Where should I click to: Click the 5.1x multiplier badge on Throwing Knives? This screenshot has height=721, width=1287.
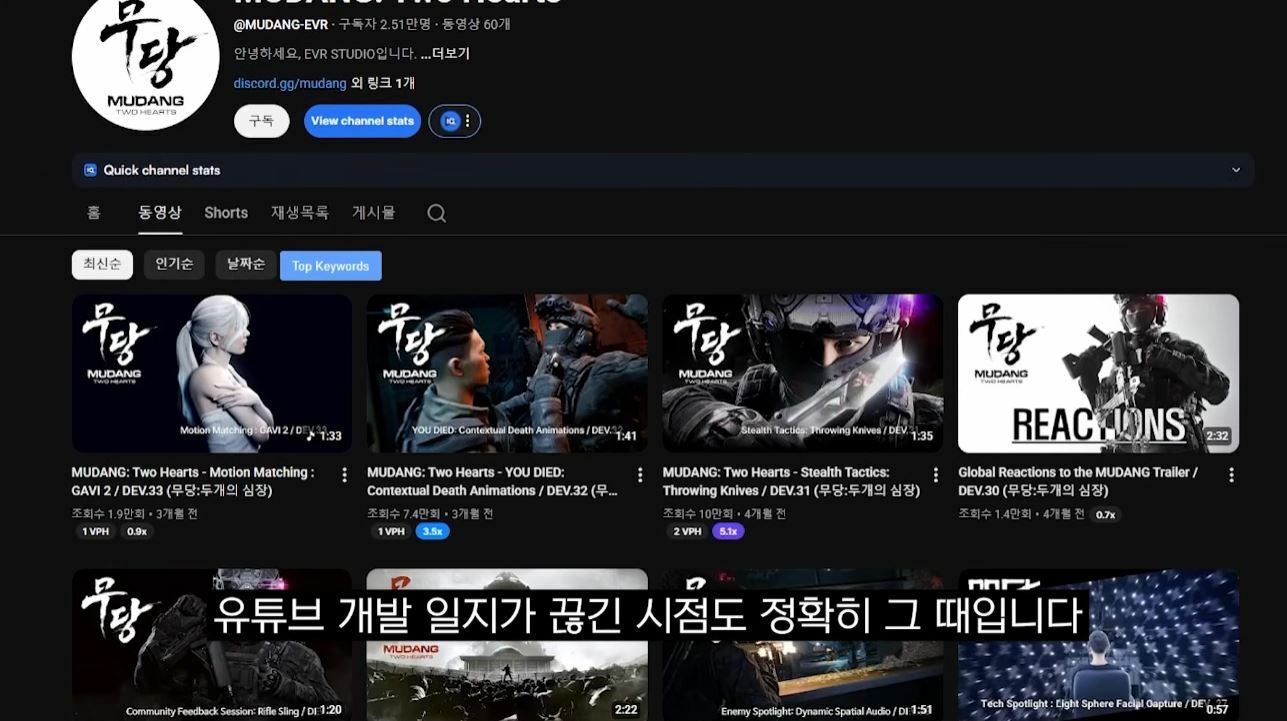(727, 532)
